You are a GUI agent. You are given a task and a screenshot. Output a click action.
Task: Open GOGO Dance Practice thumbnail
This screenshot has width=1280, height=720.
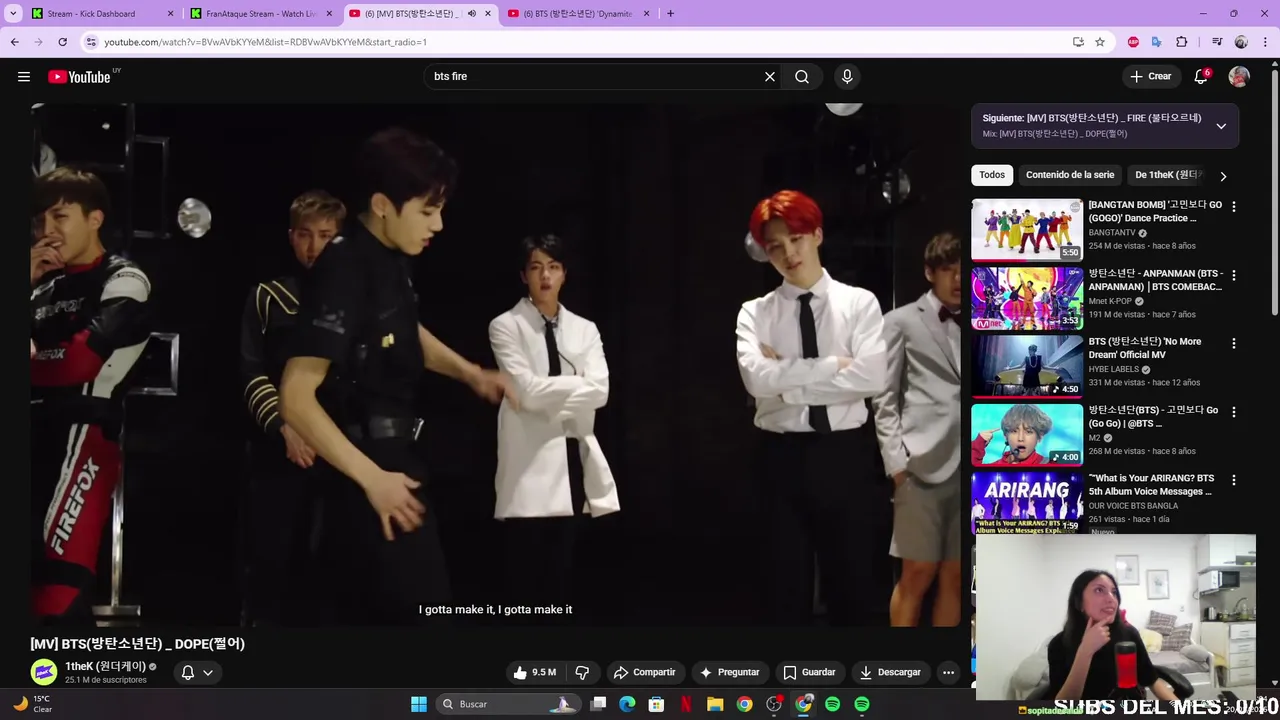(x=1027, y=230)
